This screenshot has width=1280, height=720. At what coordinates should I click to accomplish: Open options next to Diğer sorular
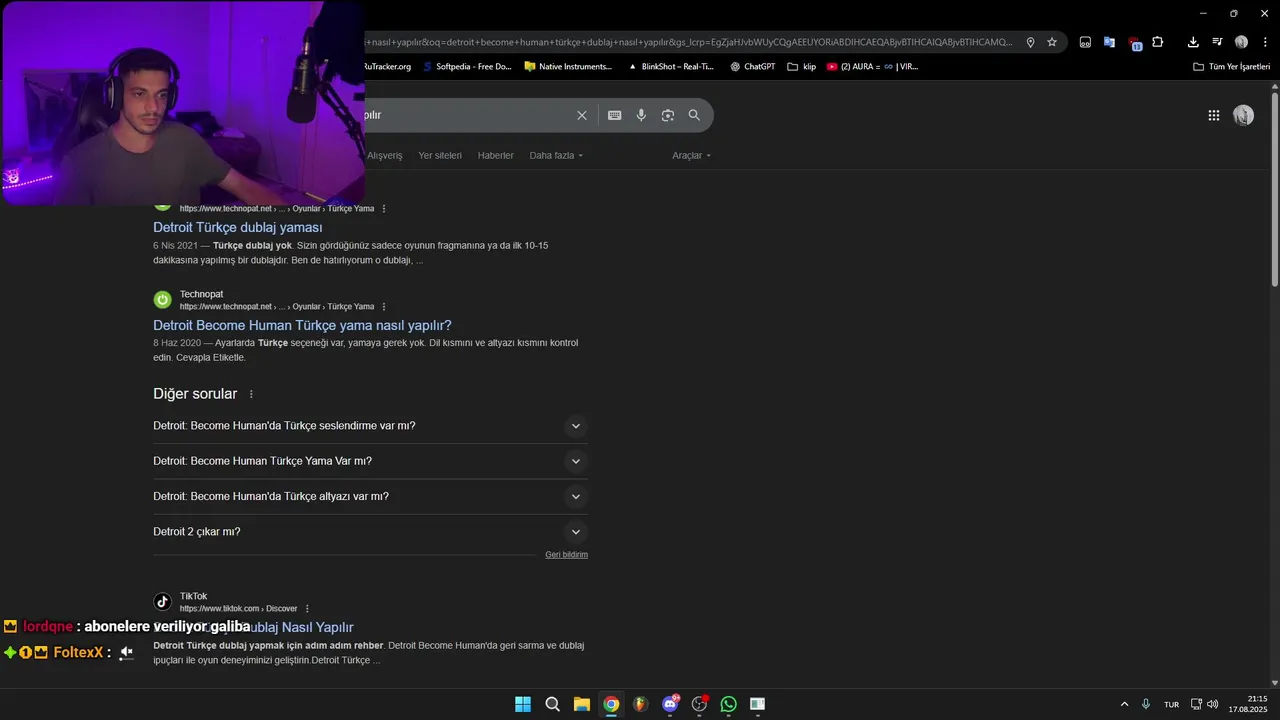(251, 394)
